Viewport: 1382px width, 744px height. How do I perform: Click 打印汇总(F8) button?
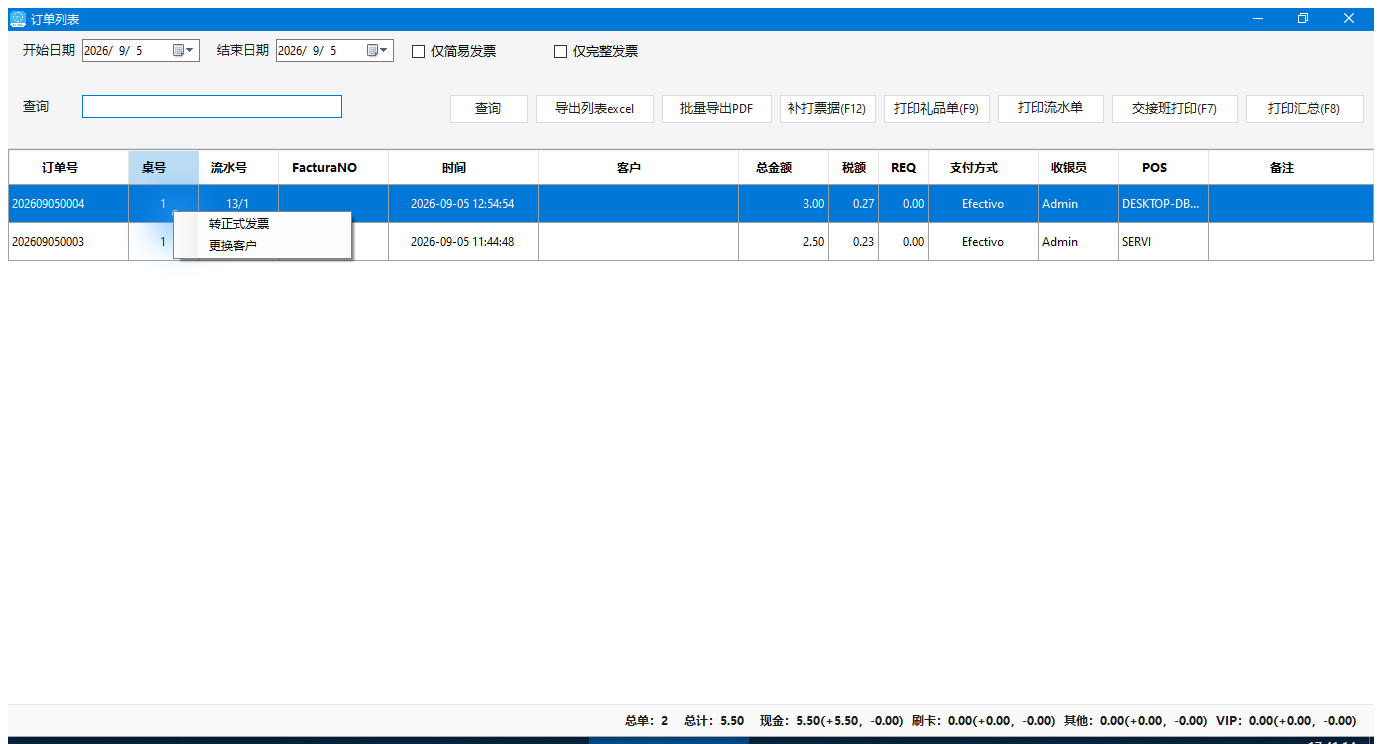(x=1304, y=108)
